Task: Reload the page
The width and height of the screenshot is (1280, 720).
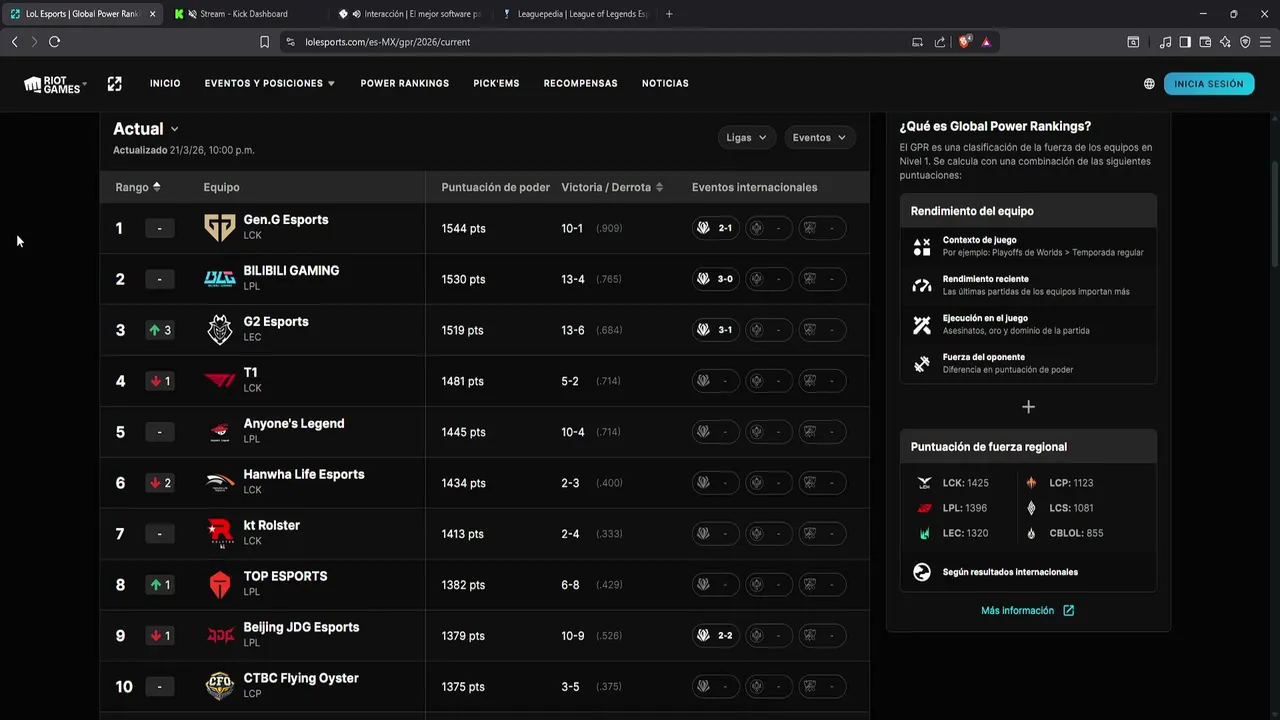Action: click(x=54, y=42)
